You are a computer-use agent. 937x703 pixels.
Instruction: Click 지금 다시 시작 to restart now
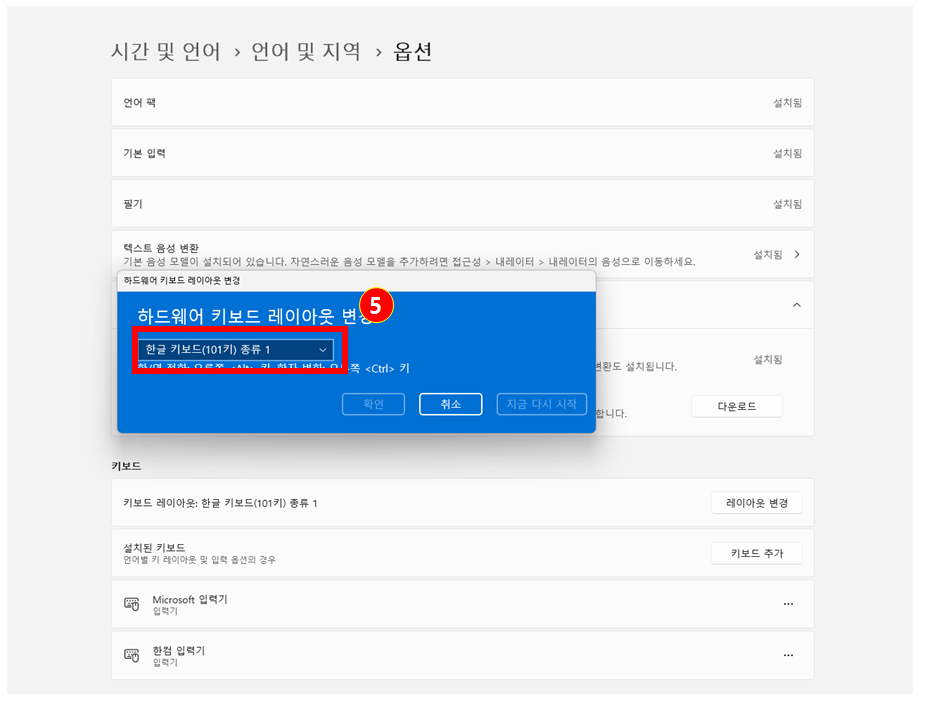tap(541, 404)
